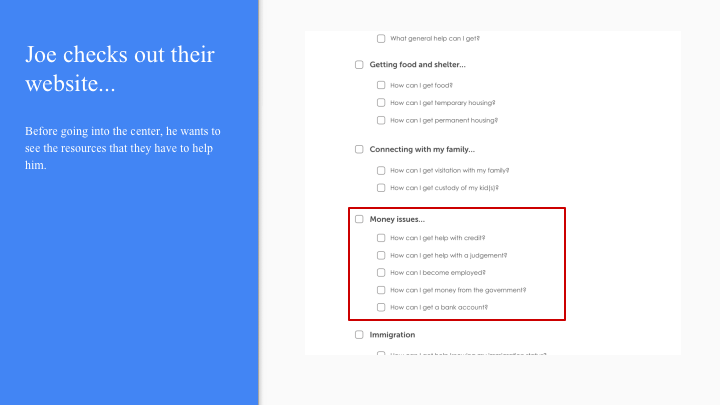720x405 pixels.
Task: Select the 'How can I become employed?' checkbox
Action: (381, 272)
